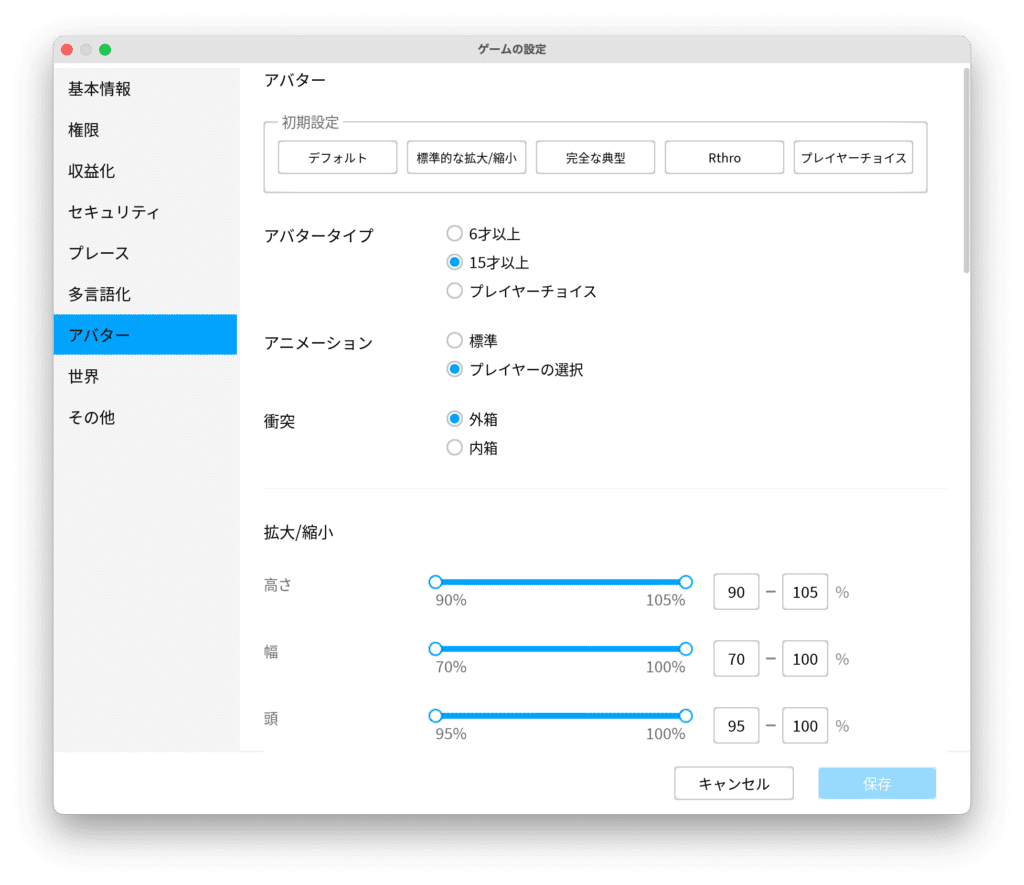Image resolution: width=1024 pixels, height=885 pixels.
Task: Choose プレイヤーチョイス avatar type option
Action: [x=455, y=291]
